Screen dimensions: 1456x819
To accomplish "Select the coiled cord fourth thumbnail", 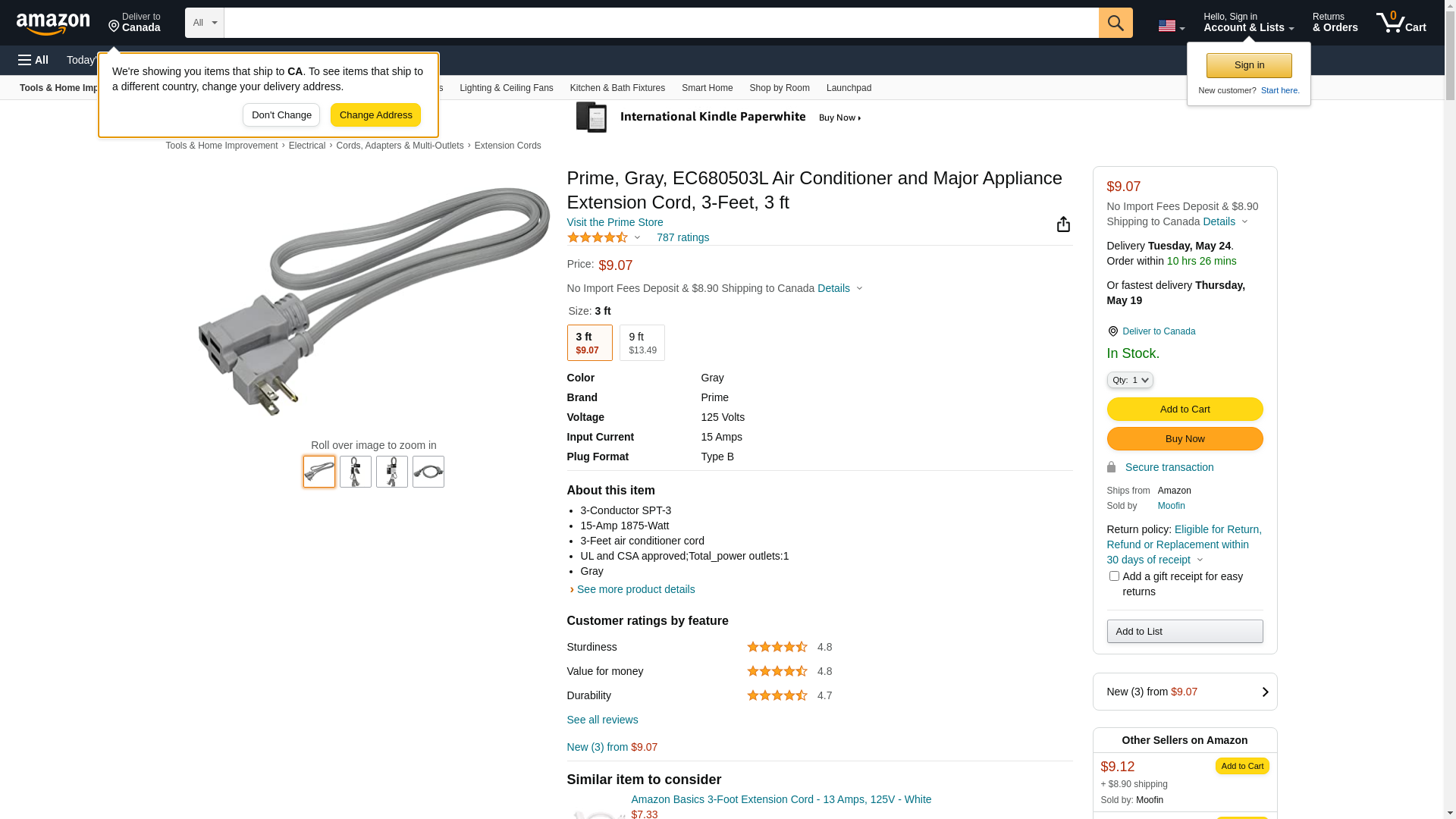I will [428, 472].
